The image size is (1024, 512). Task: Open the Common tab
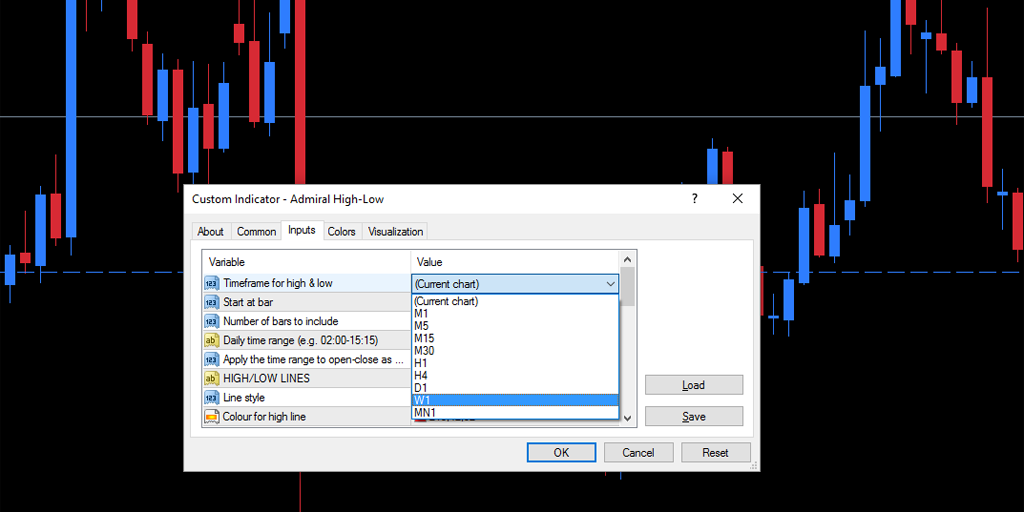click(256, 231)
